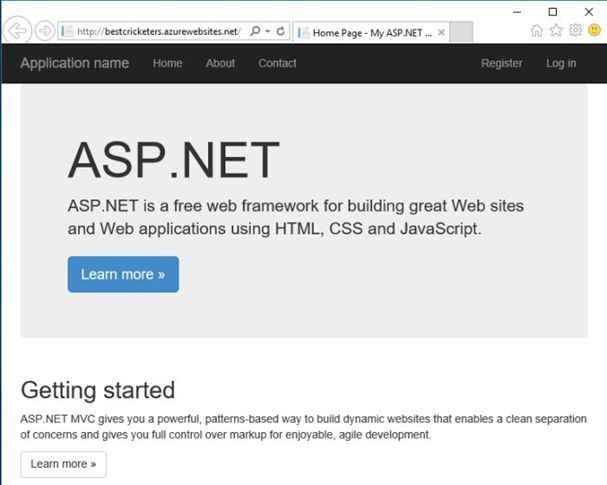Image resolution: width=607 pixels, height=485 pixels.
Task: Click the blue Learn more » button
Action: point(123,274)
